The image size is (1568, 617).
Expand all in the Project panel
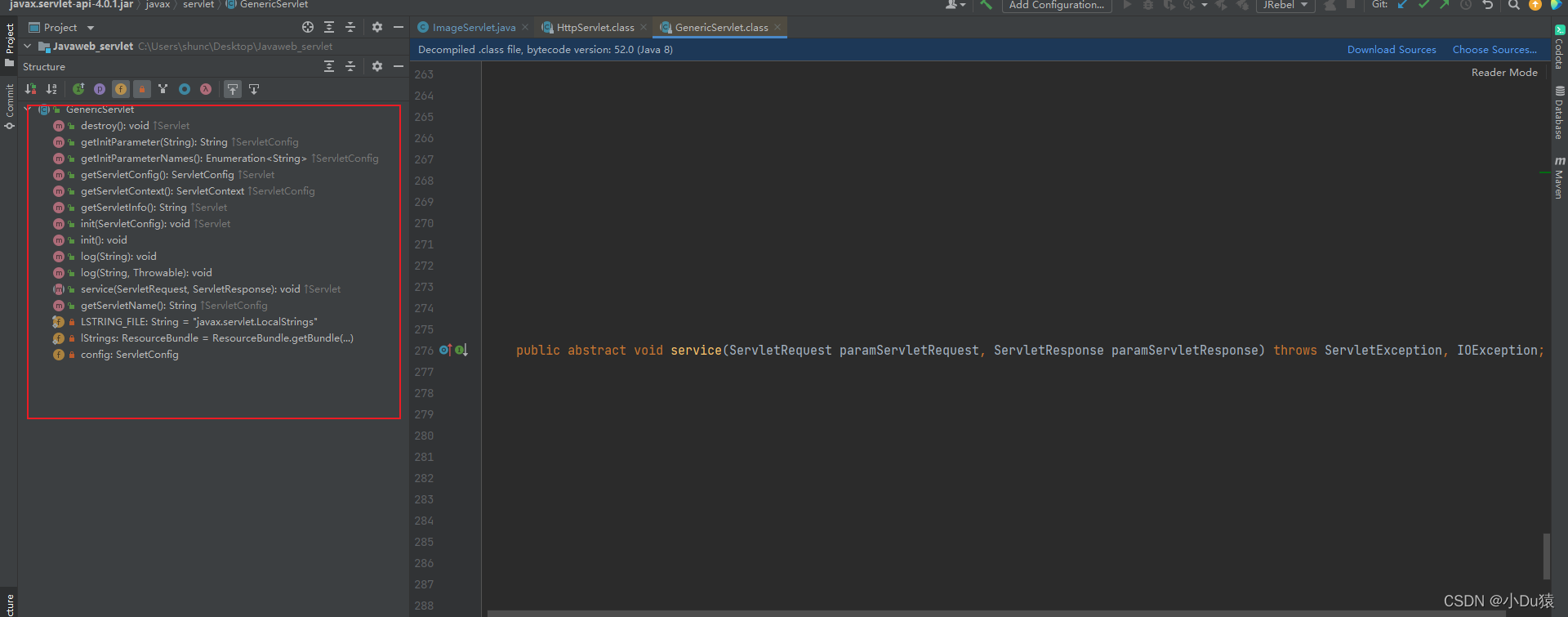(x=329, y=27)
